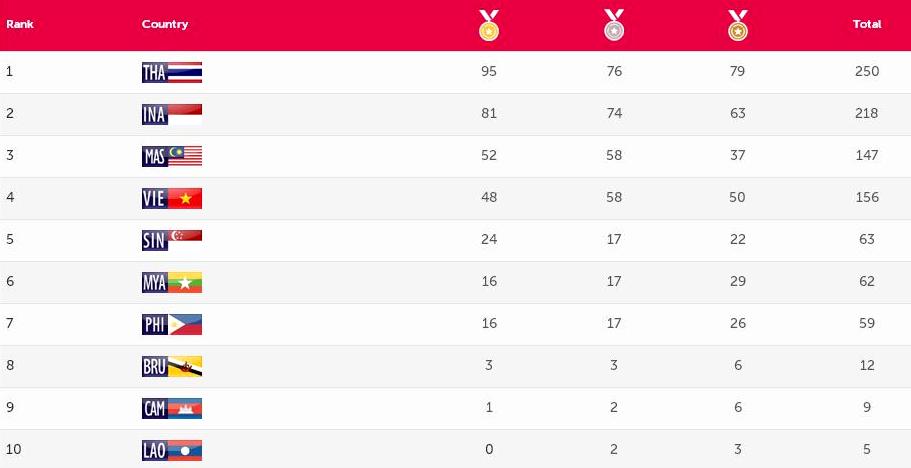This screenshot has height=468, width=911.
Task: Click the bronze medal column icon
Action: point(738,25)
